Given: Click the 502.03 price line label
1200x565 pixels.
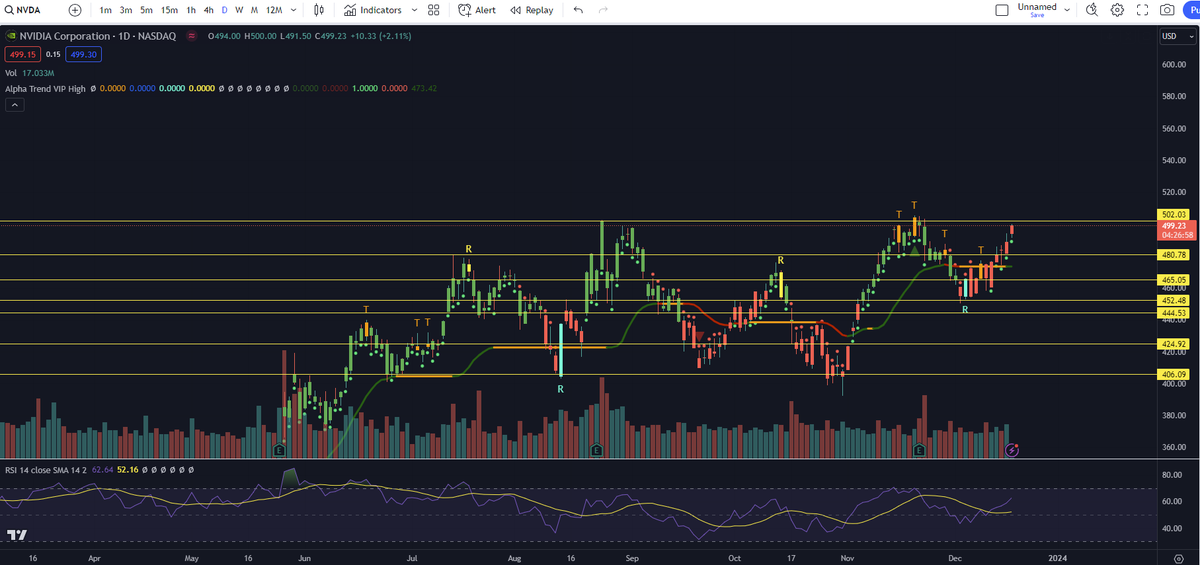Looking at the screenshot, I should point(1174,214).
